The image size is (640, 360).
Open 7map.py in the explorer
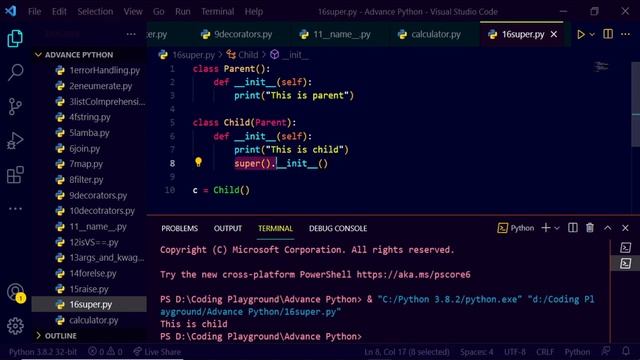[x=89, y=164]
